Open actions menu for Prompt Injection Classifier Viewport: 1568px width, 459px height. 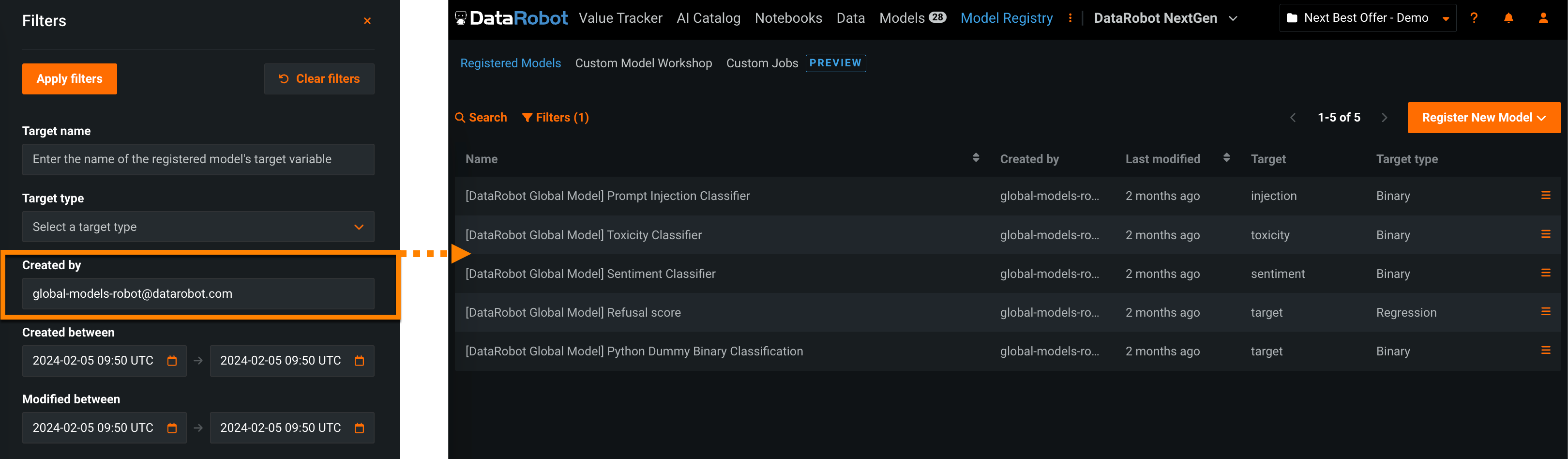point(1545,196)
